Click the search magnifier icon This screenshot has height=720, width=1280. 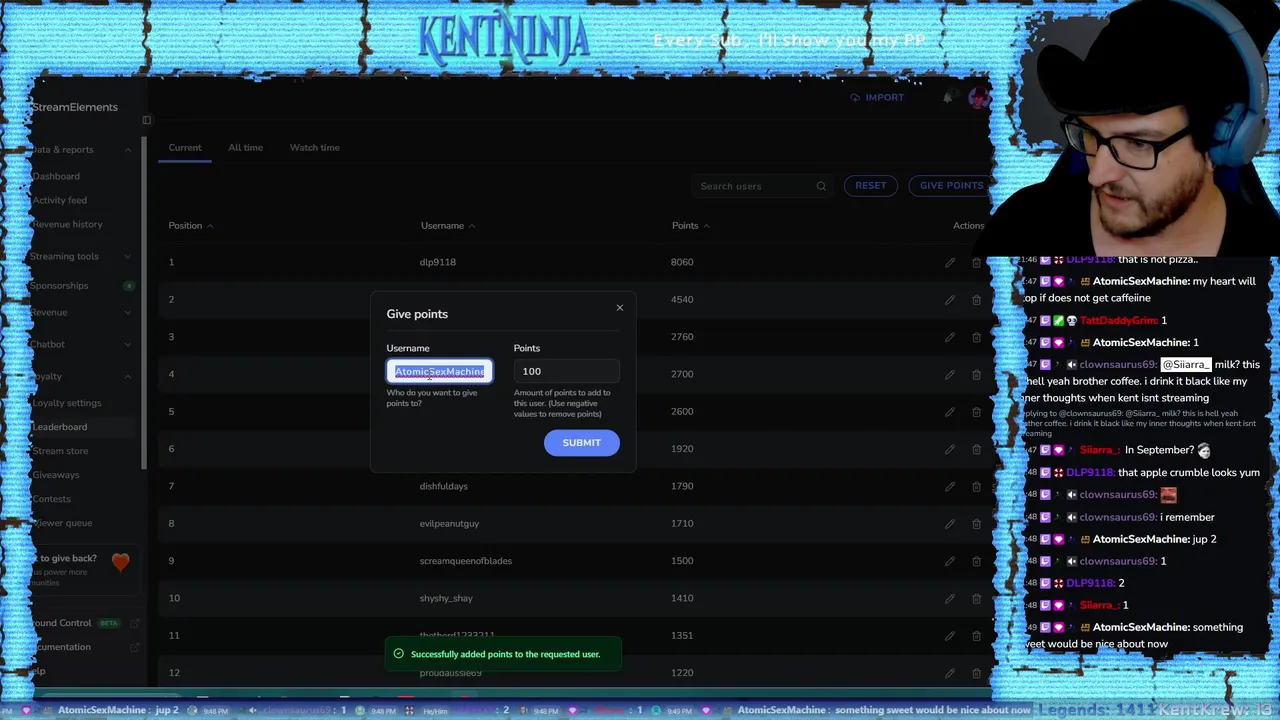pyautogui.click(x=821, y=186)
